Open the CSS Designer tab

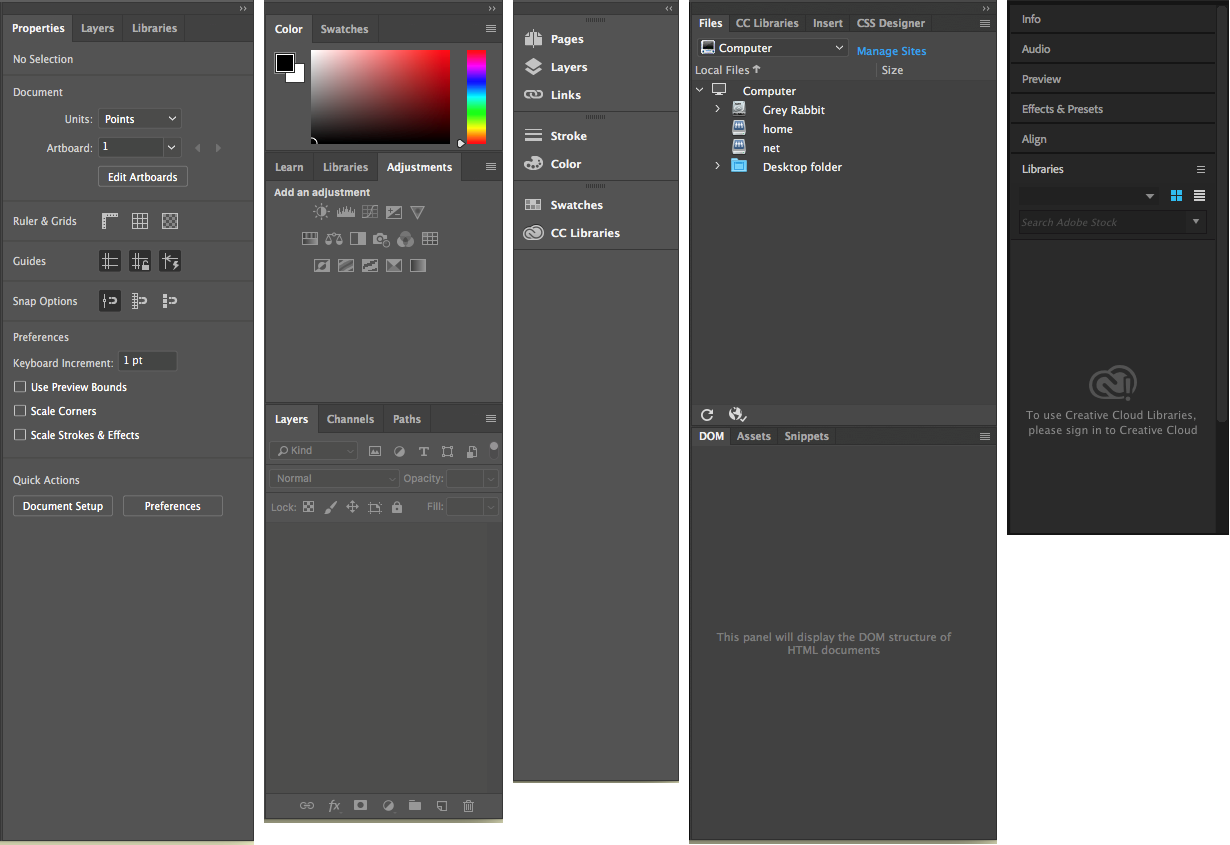pyautogui.click(x=890, y=23)
